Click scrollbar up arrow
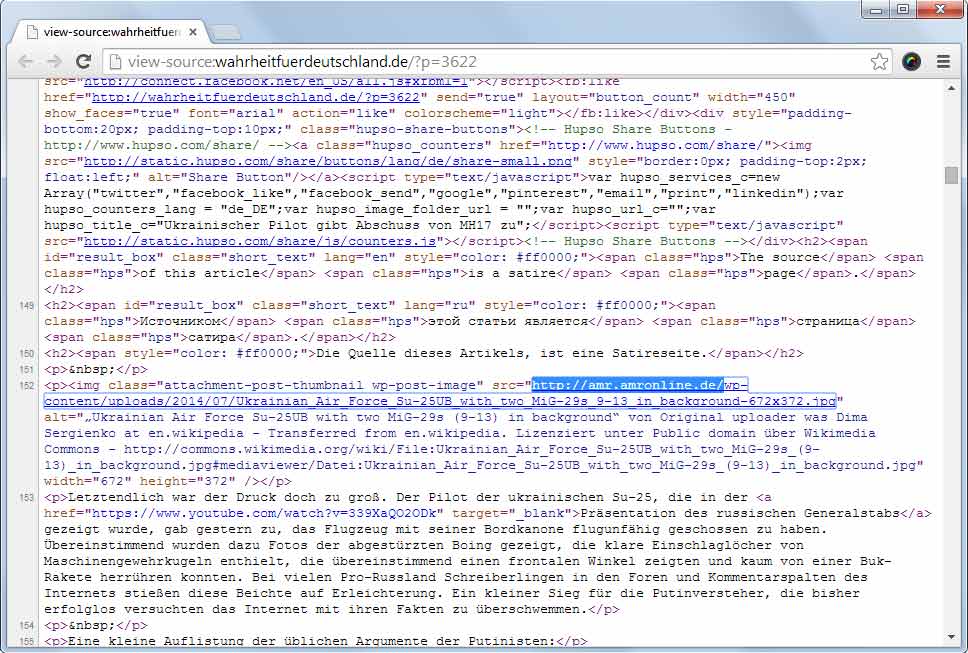968x653 pixels. [x=951, y=88]
